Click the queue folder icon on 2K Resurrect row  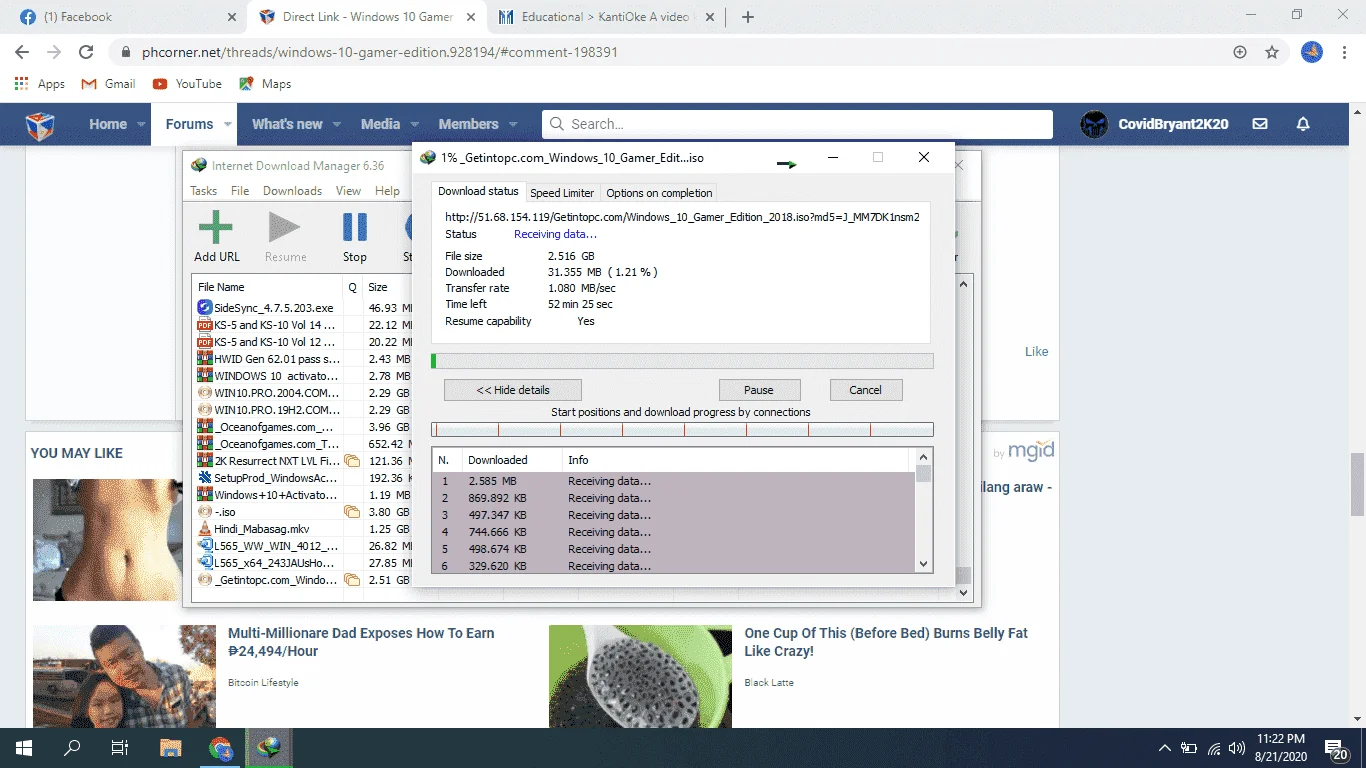[352, 461]
